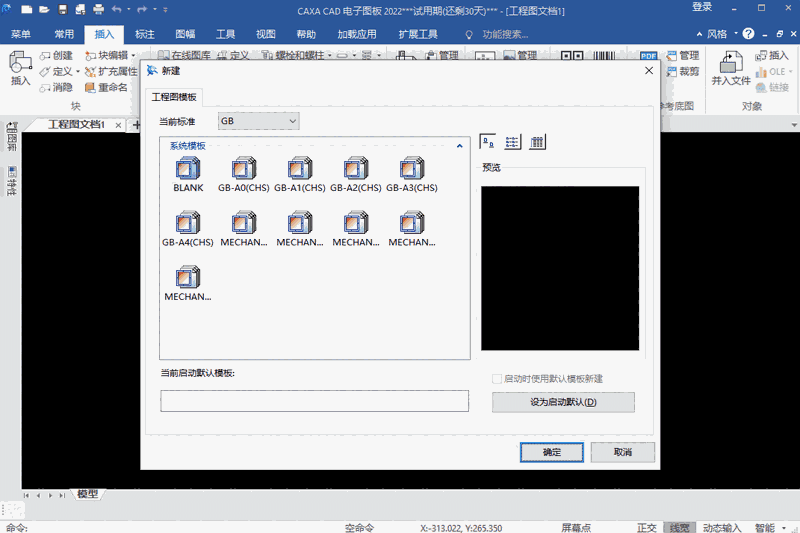Click the Undo arrow icon
This screenshot has height=533, width=800.
117,9
